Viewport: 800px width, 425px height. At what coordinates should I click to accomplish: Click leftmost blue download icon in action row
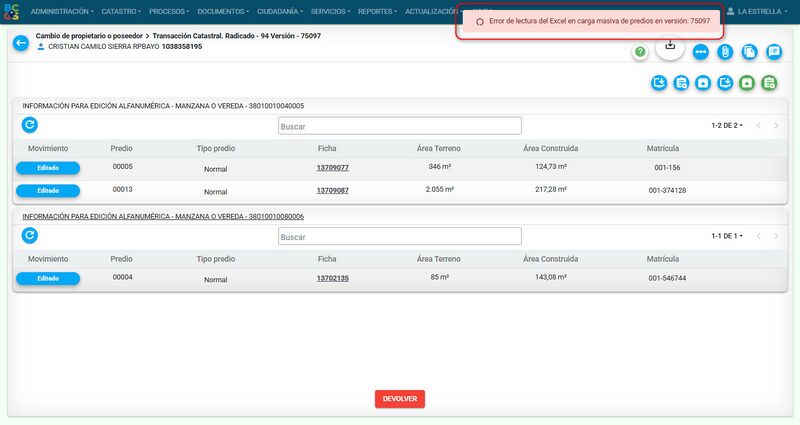659,83
